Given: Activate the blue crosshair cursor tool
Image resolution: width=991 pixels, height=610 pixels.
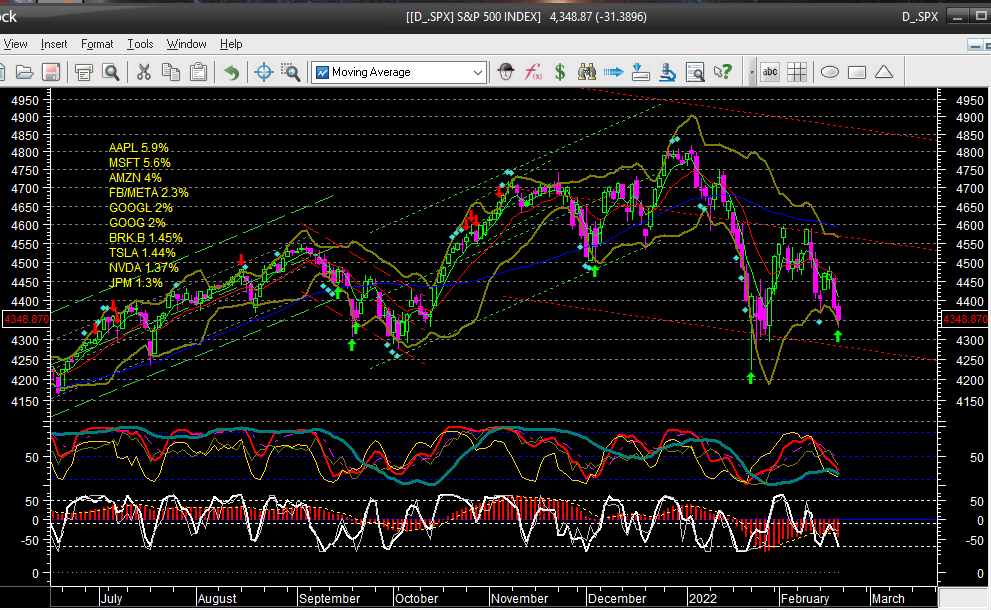Looking at the screenshot, I should tap(263, 72).
